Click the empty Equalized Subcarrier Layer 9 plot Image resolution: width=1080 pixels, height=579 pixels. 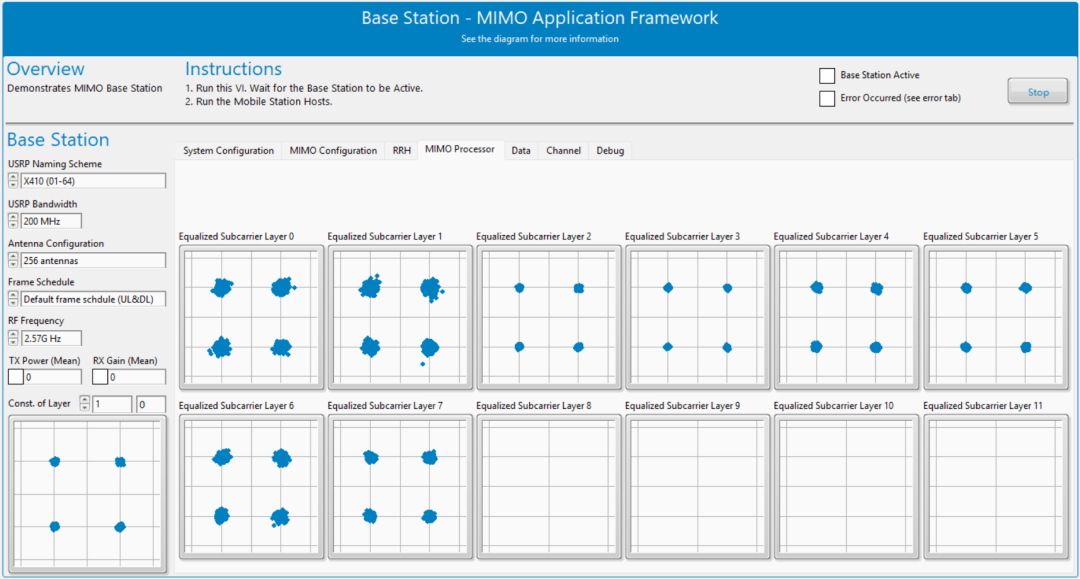[698, 486]
